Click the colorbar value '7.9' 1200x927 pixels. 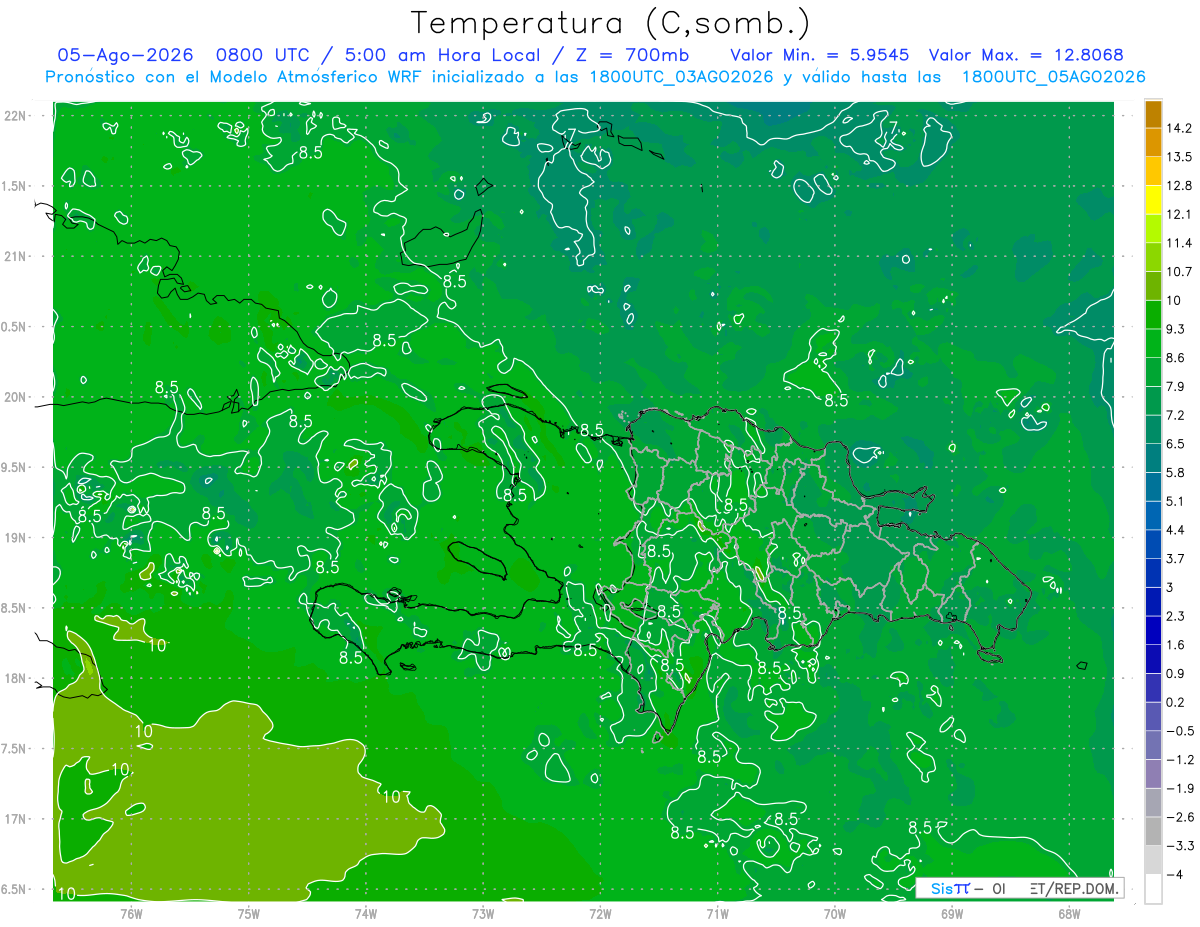(x=1176, y=387)
